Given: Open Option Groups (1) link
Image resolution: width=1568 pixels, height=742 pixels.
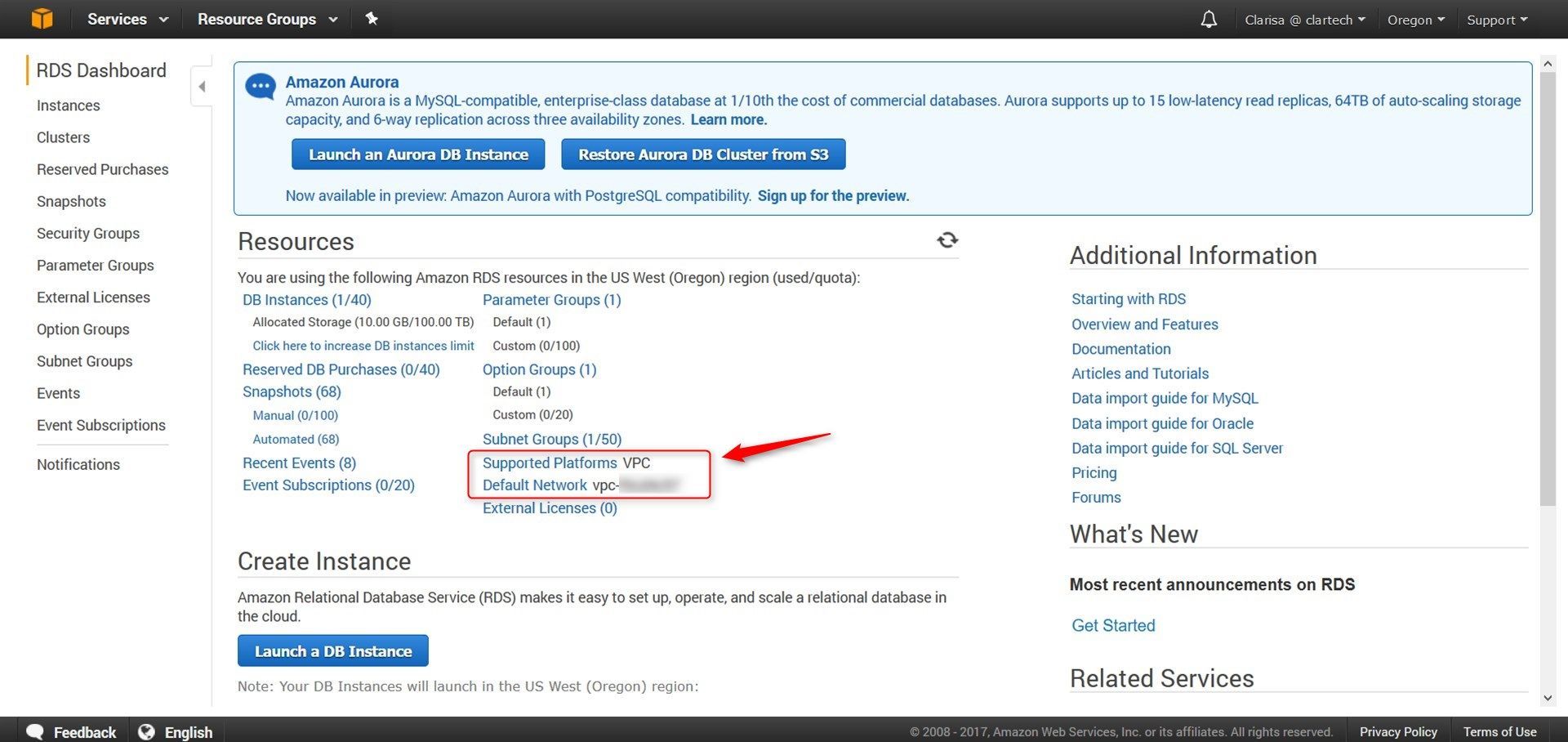Looking at the screenshot, I should coord(540,369).
